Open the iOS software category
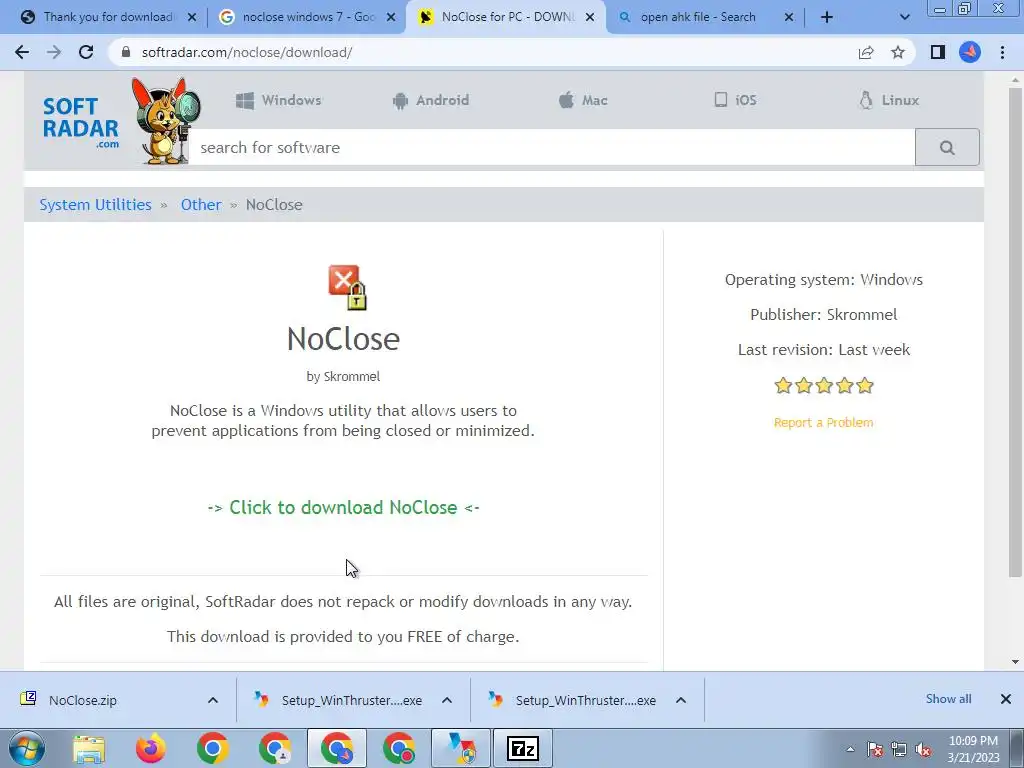1024x768 pixels. (735, 100)
